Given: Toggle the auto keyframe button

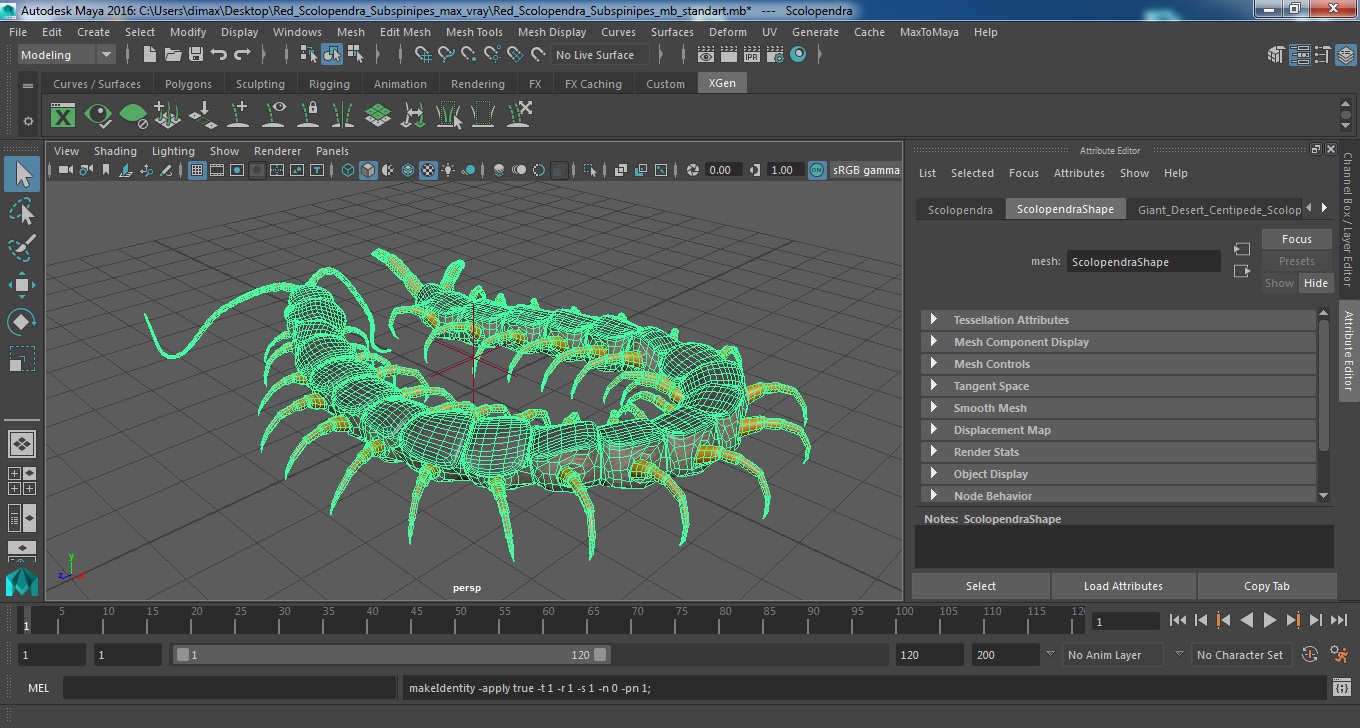Looking at the screenshot, I should click(1310, 655).
